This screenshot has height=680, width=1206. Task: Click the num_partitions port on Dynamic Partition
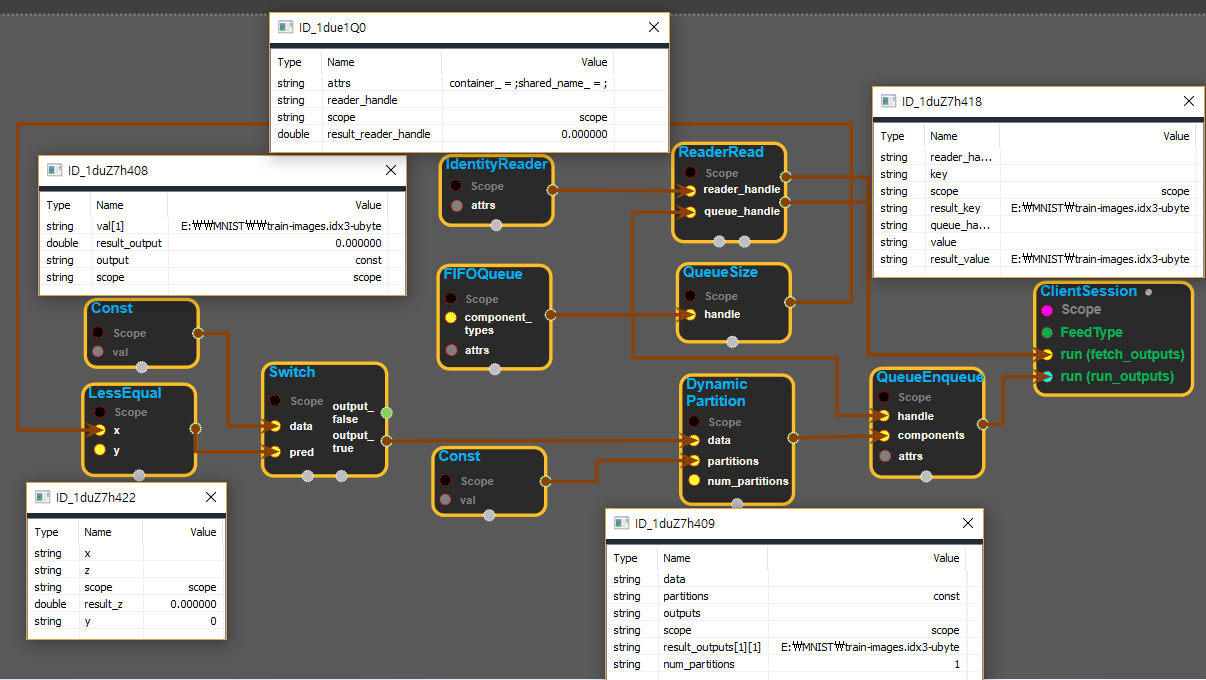coord(694,481)
